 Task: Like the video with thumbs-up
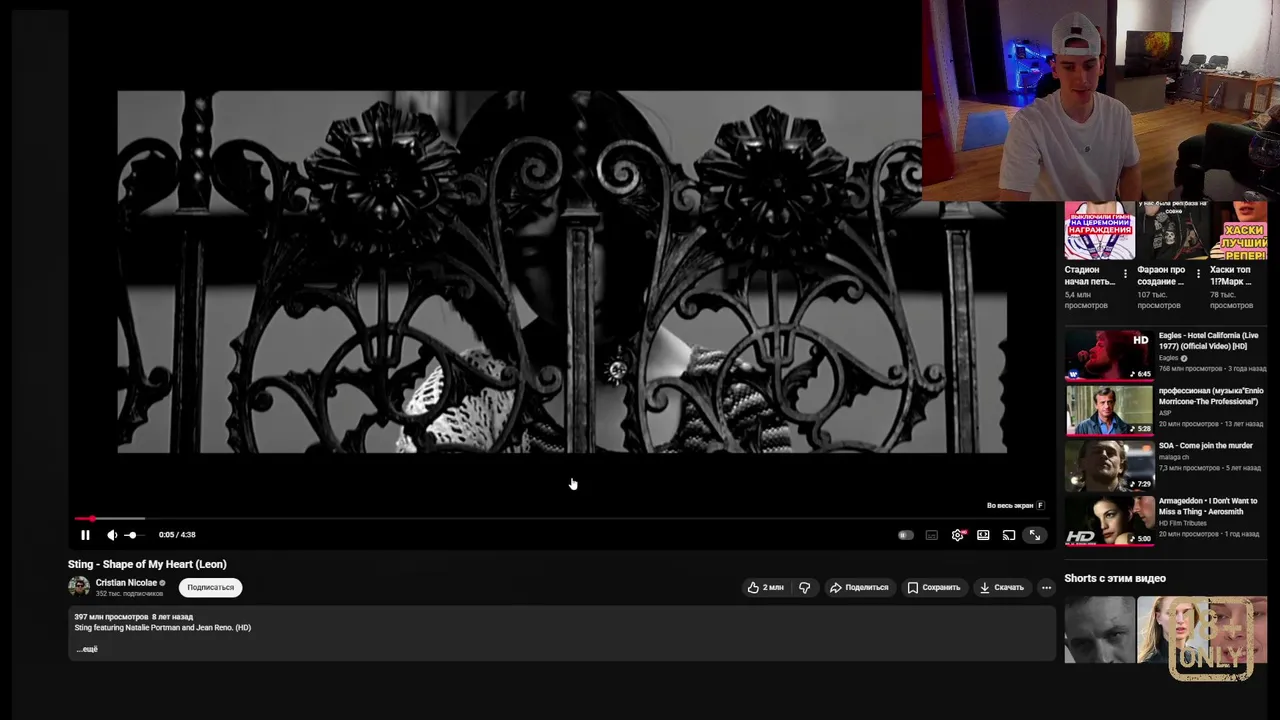tap(765, 587)
